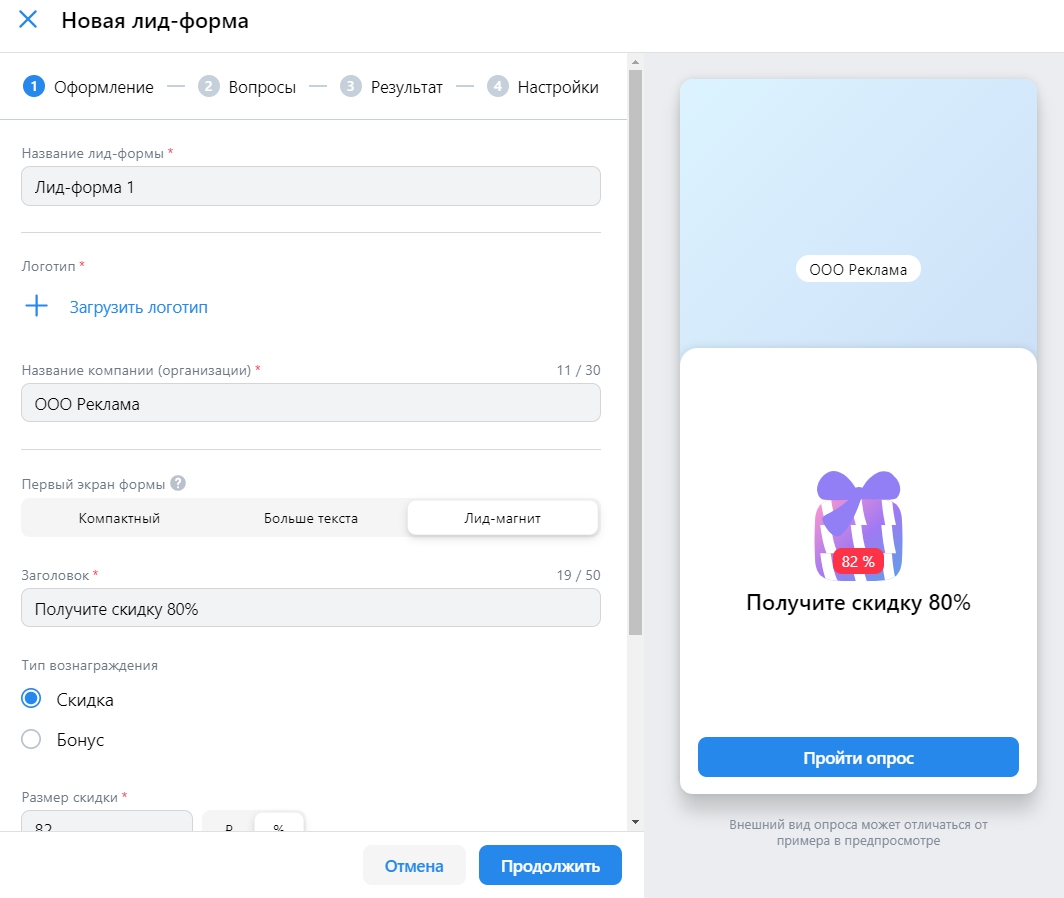Viewport: 1064px width, 898px height.
Task: Click the form's vertical scrollbar thumb
Action: coord(635,350)
